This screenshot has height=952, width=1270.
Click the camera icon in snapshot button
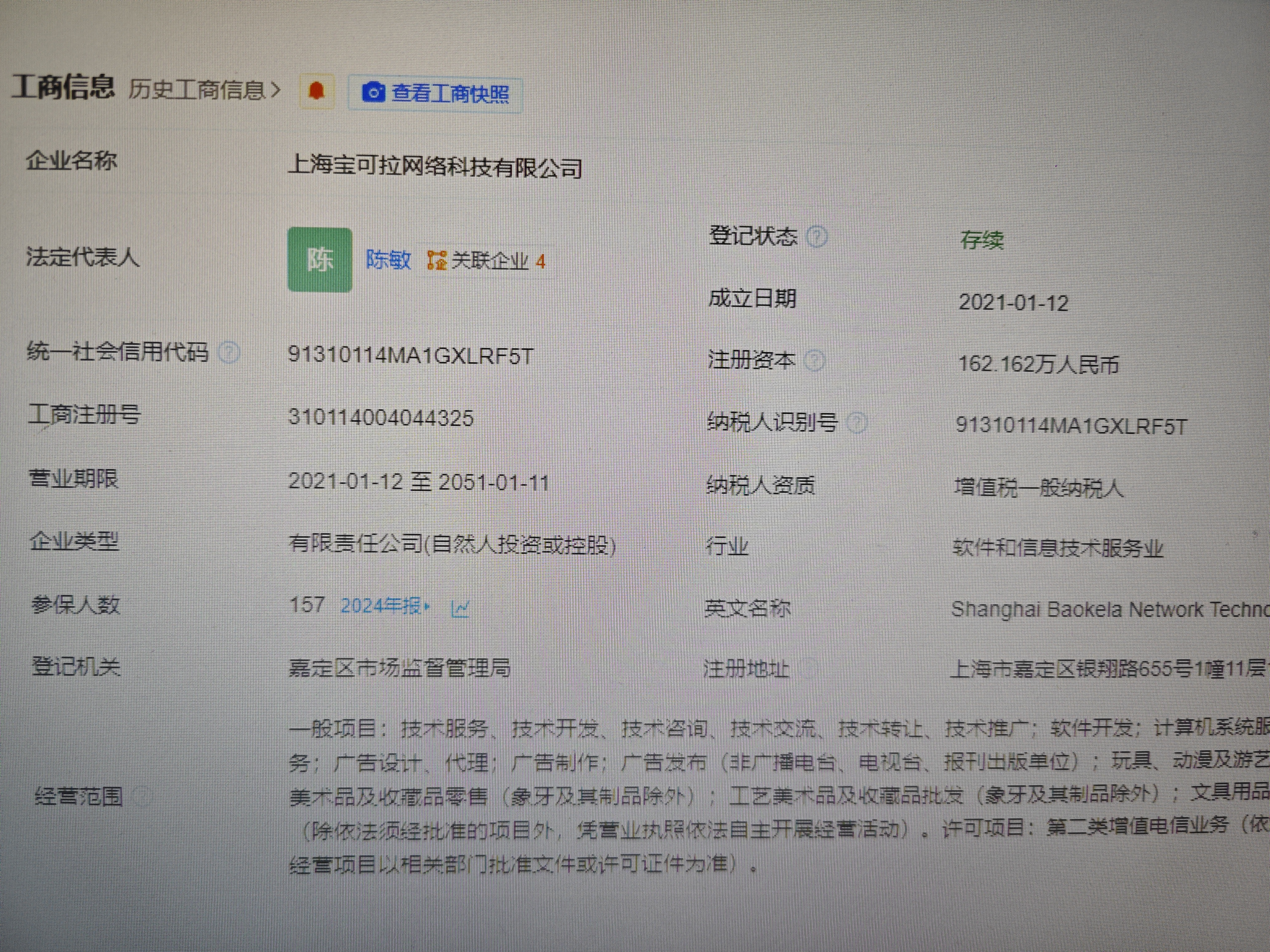[x=373, y=92]
